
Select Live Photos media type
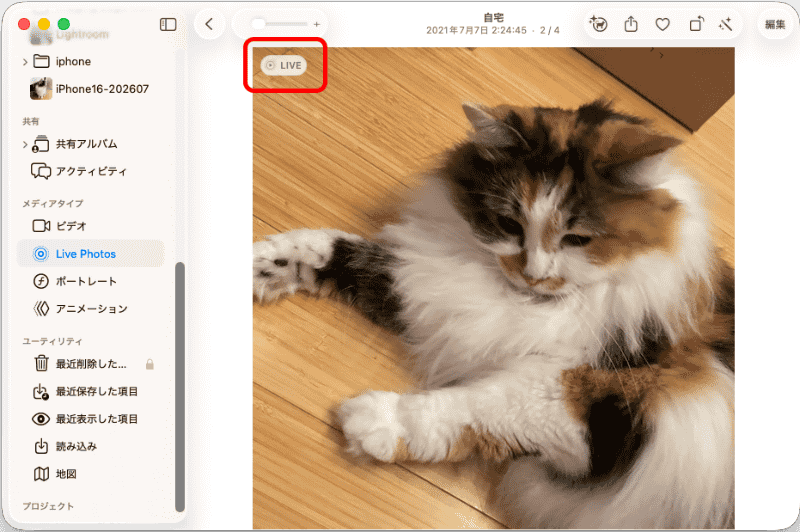[91, 254]
